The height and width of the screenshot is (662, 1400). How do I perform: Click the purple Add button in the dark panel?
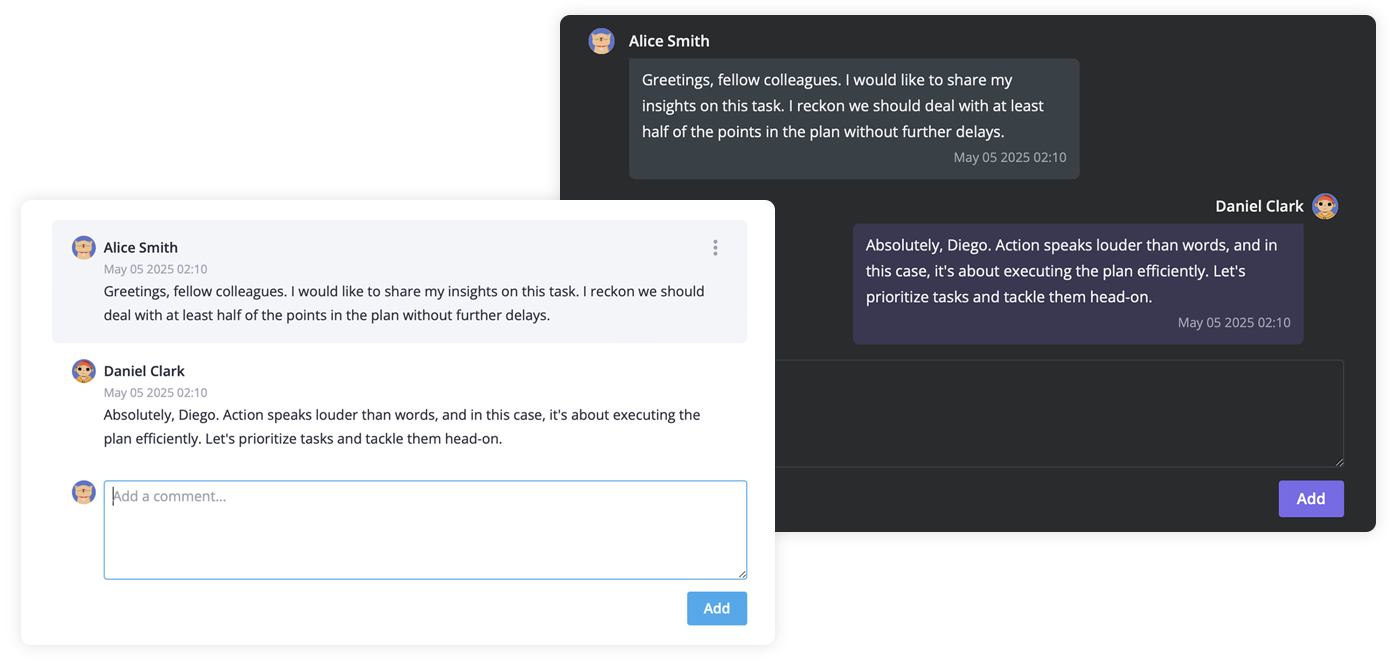1311,499
